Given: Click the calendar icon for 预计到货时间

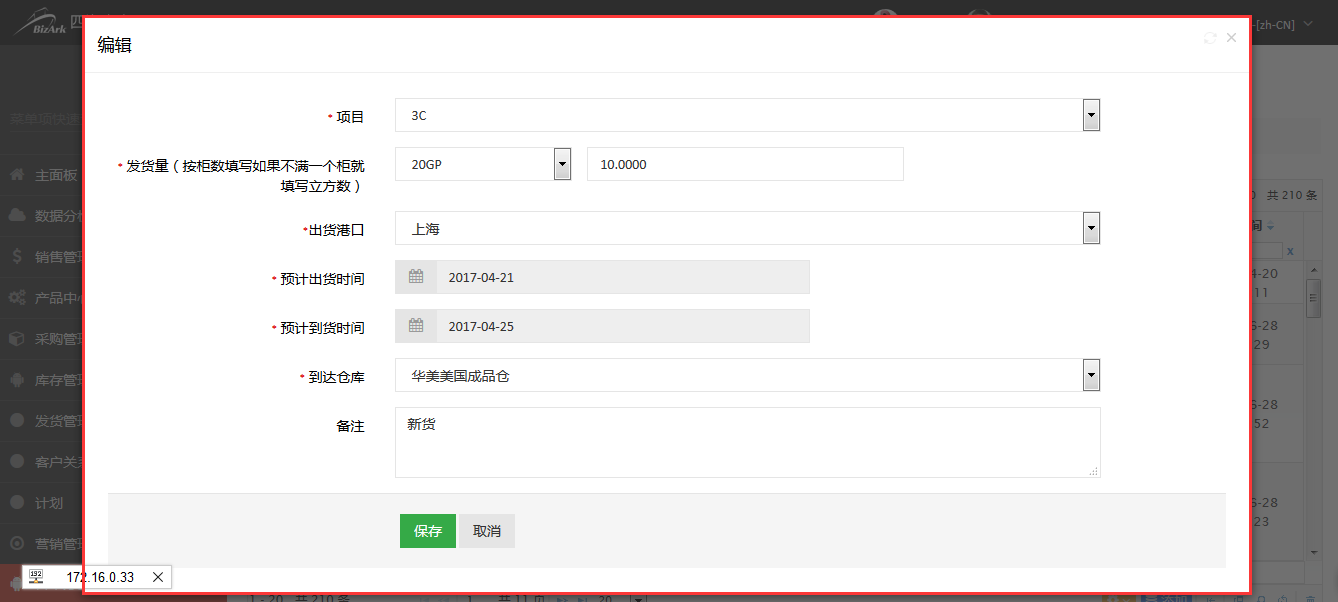Looking at the screenshot, I should point(416,326).
